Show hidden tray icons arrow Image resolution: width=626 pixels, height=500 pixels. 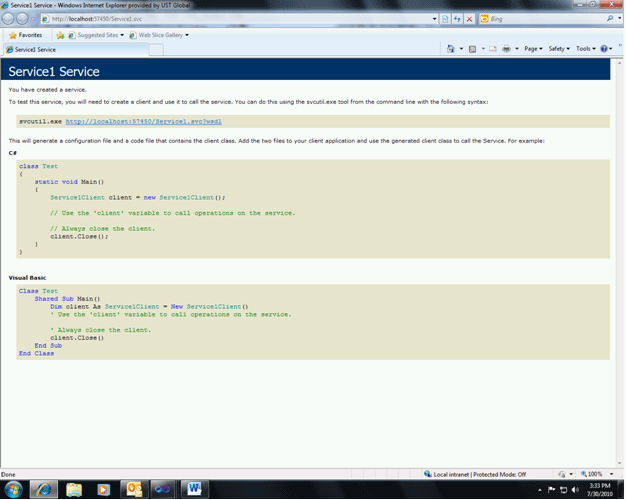(540, 490)
